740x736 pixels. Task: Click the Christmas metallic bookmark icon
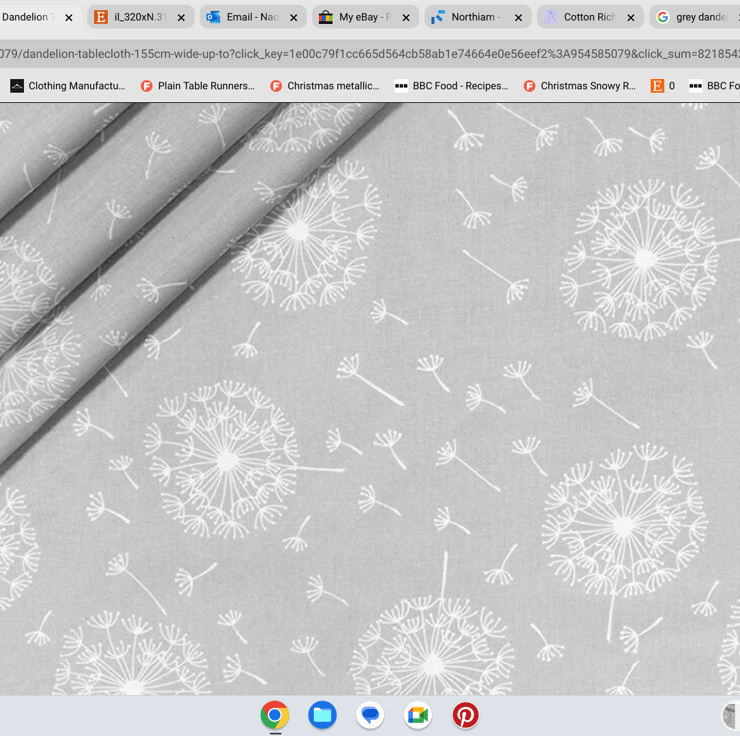(x=276, y=86)
